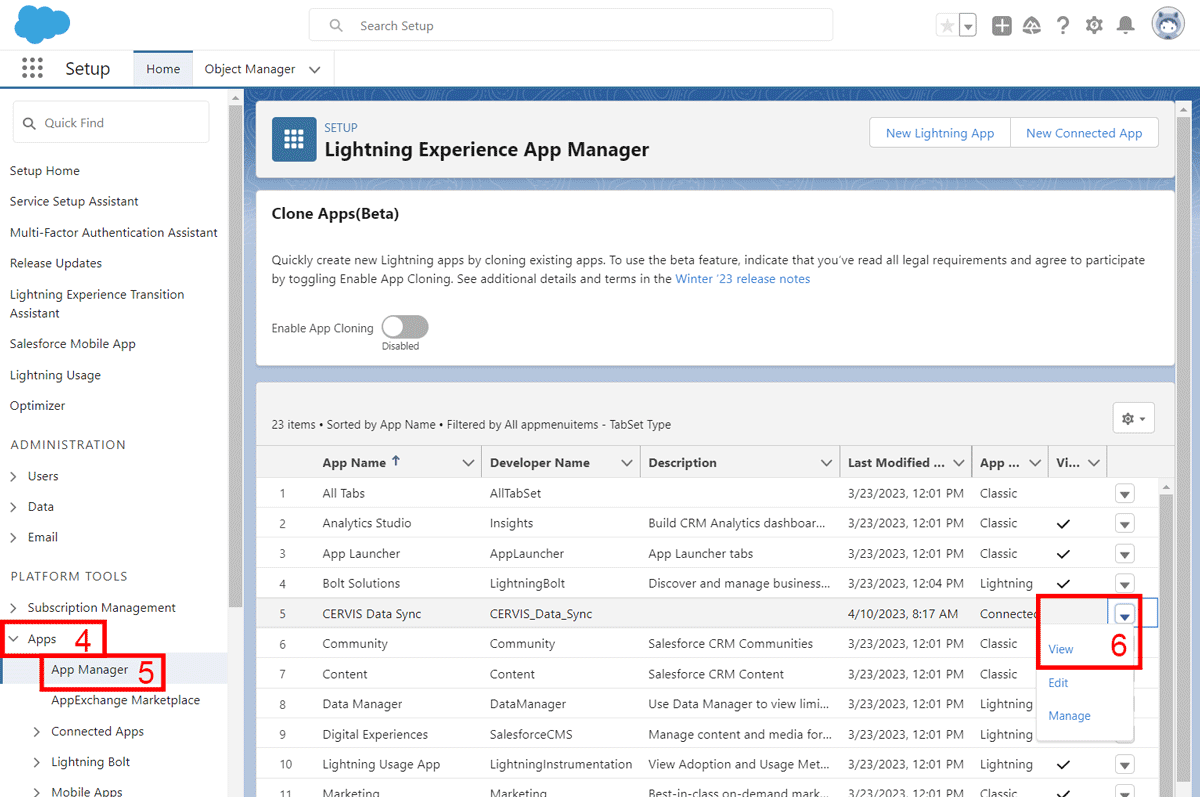The height and width of the screenshot is (797, 1200).
Task: Open App Name column menu chevron
Action: point(467,463)
